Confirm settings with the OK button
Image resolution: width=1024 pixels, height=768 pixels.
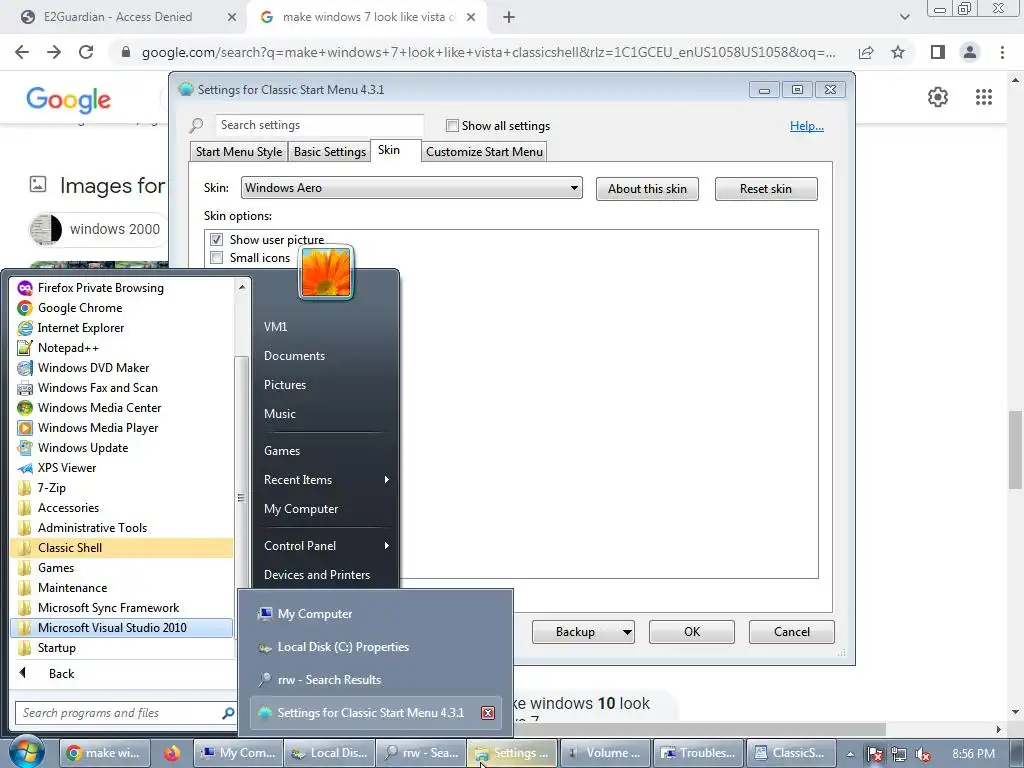pyautogui.click(x=692, y=632)
